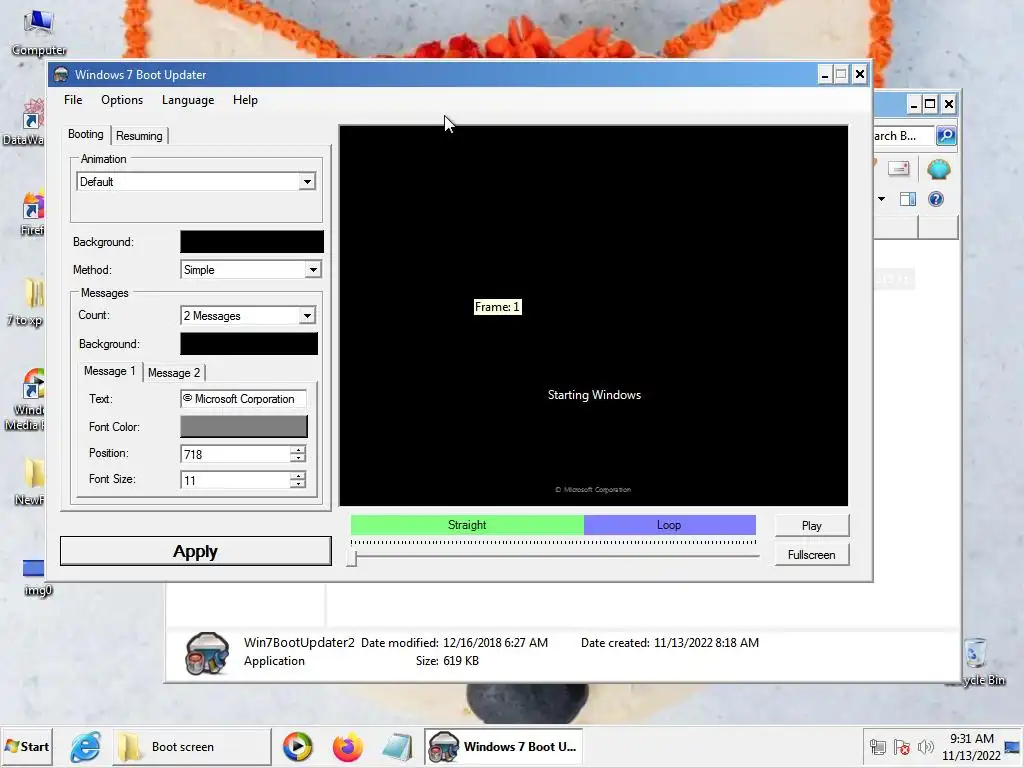Image resolution: width=1024 pixels, height=768 pixels.
Task: Click the Font Size field 11
Action: 234,480
